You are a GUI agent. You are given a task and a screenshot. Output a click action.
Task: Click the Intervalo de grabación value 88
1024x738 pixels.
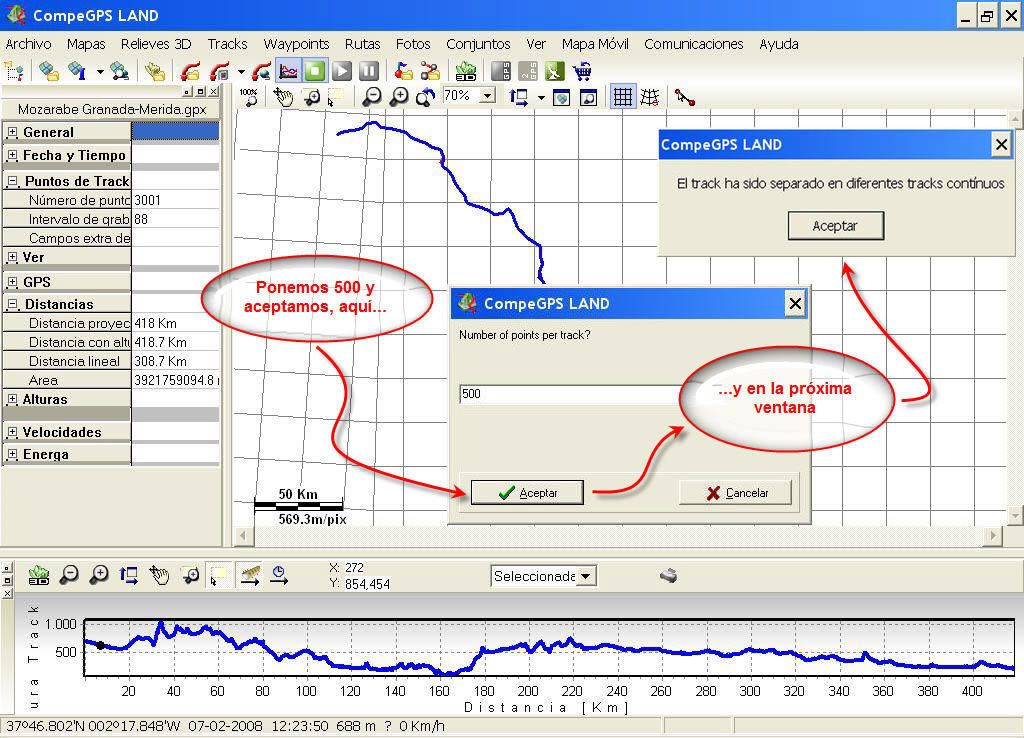[176, 219]
